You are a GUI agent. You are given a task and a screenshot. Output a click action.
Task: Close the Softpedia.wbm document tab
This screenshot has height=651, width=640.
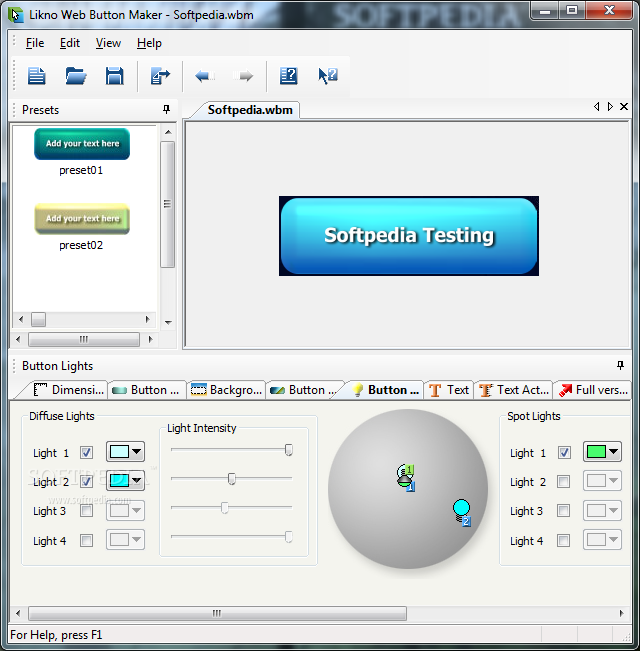tap(624, 107)
